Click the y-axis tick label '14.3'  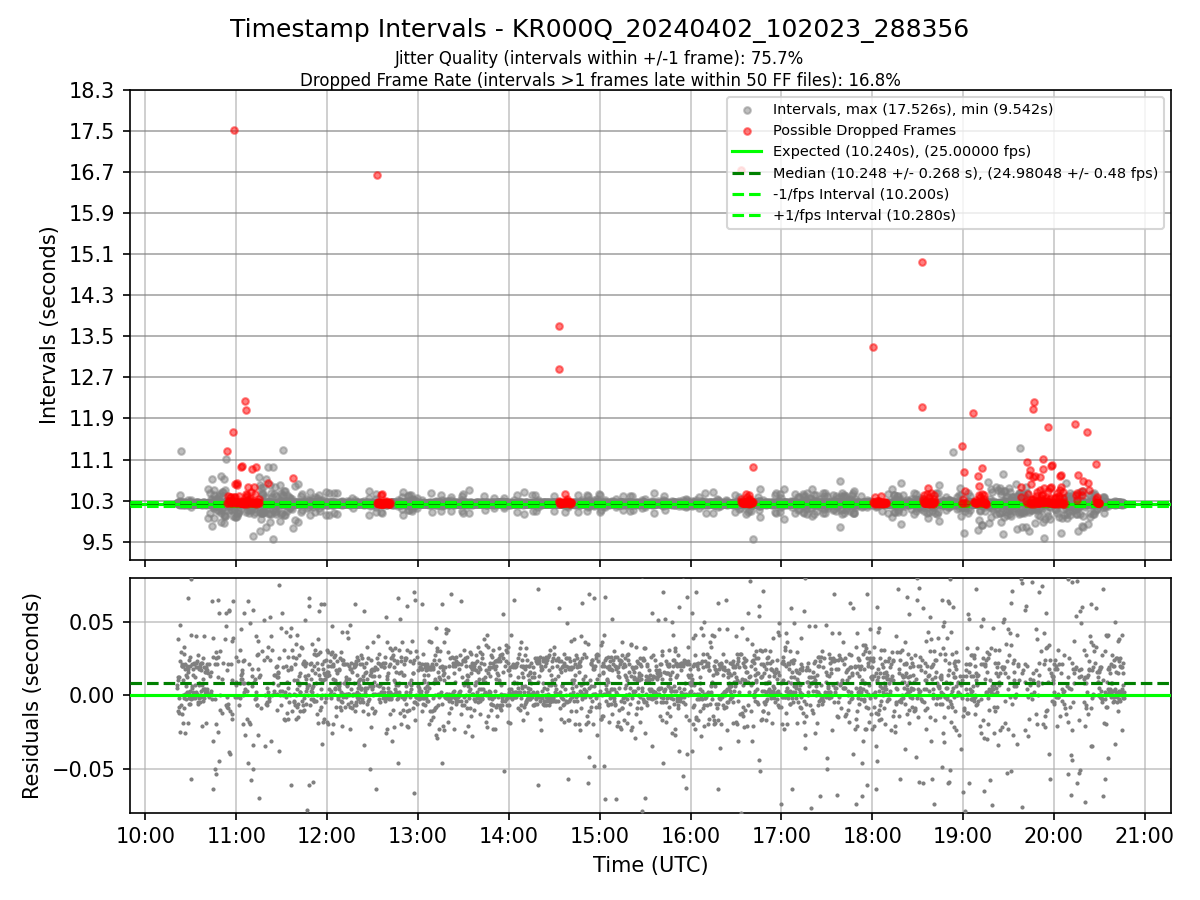click(93, 296)
